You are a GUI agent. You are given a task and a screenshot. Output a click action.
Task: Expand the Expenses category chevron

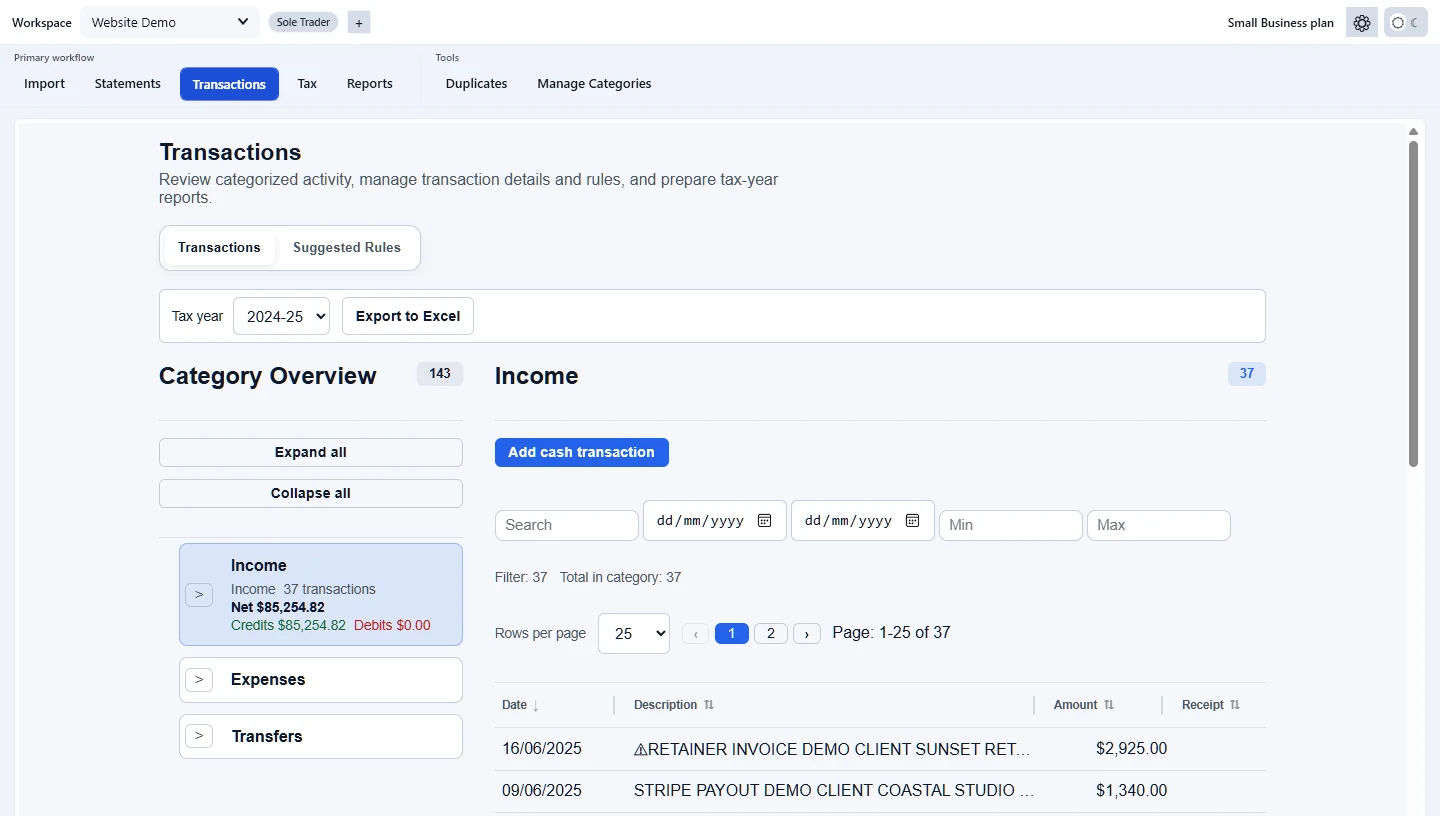pos(199,680)
